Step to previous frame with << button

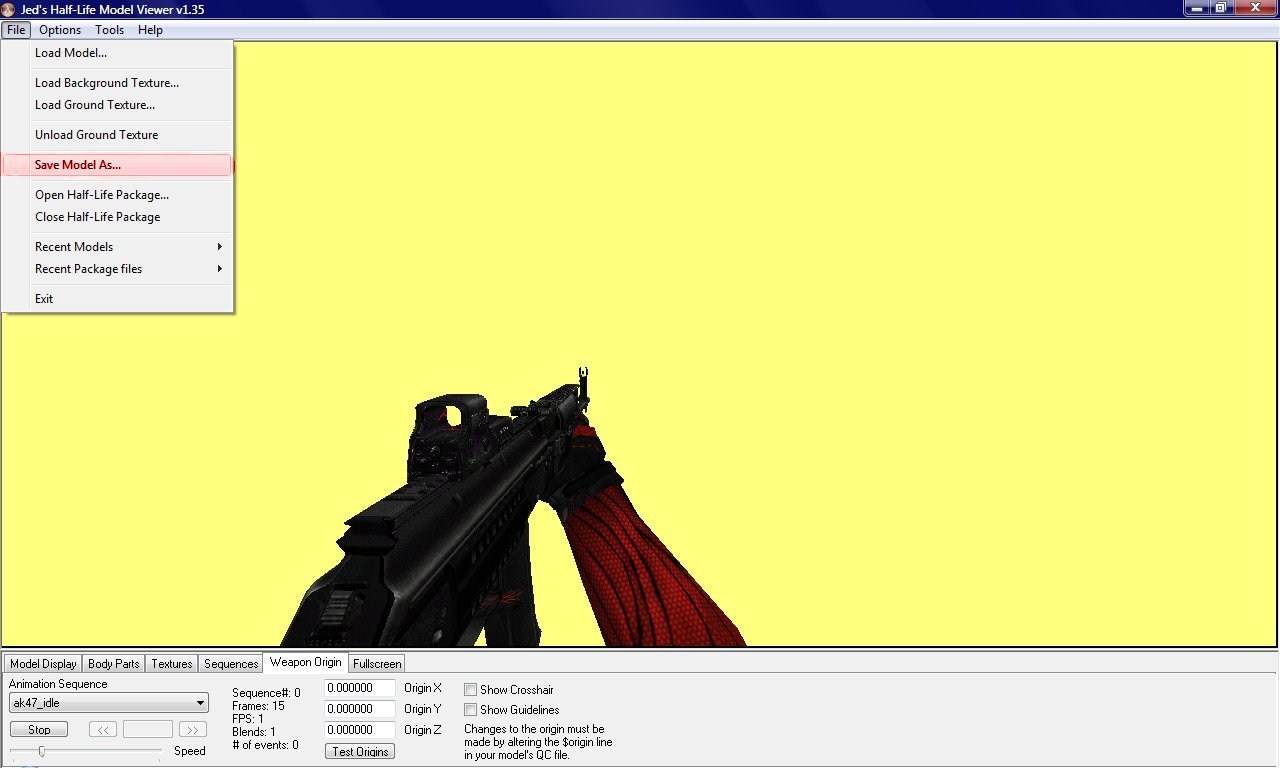coord(103,730)
